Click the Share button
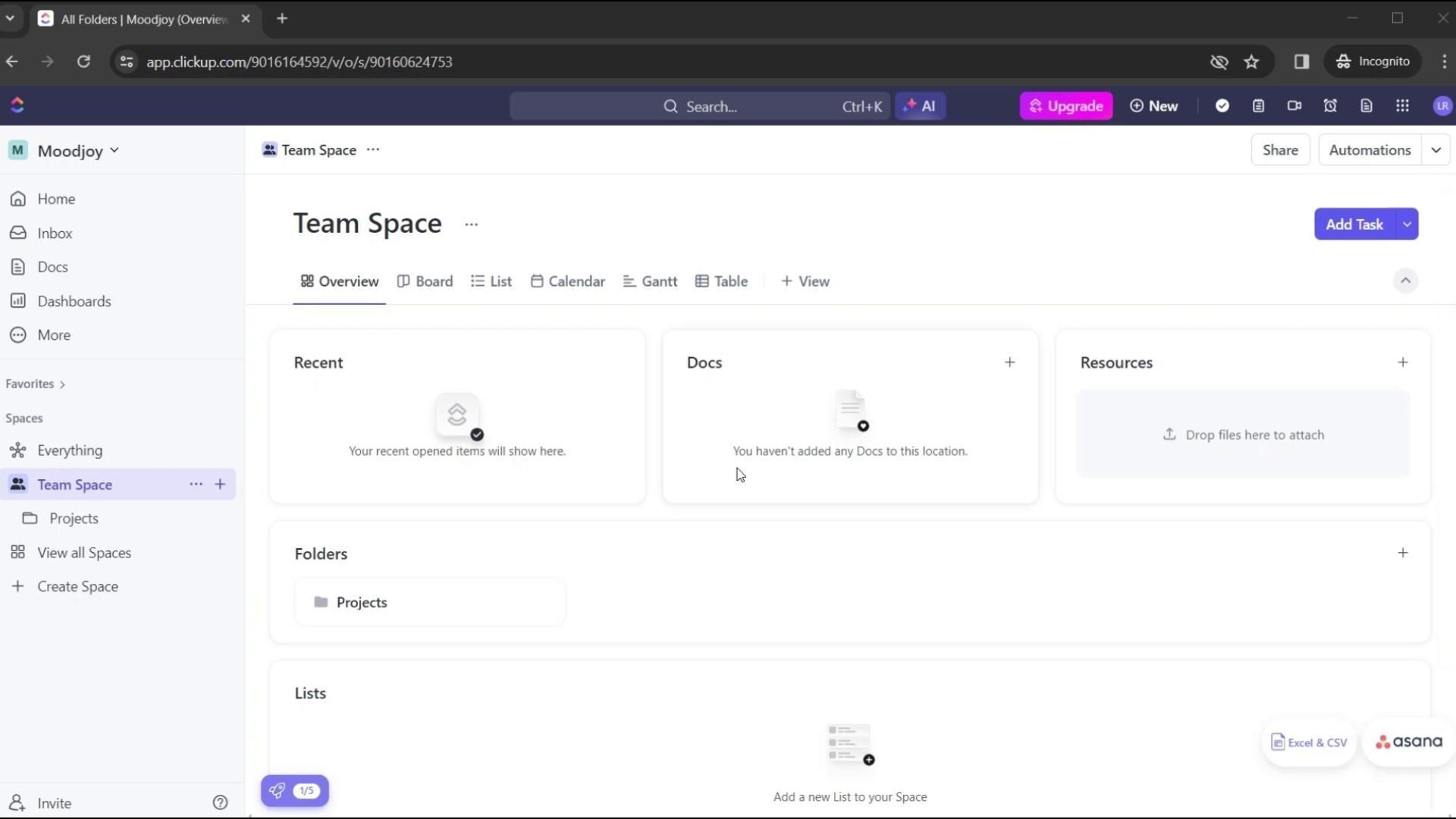The image size is (1456, 819). click(x=1280, y=150)
